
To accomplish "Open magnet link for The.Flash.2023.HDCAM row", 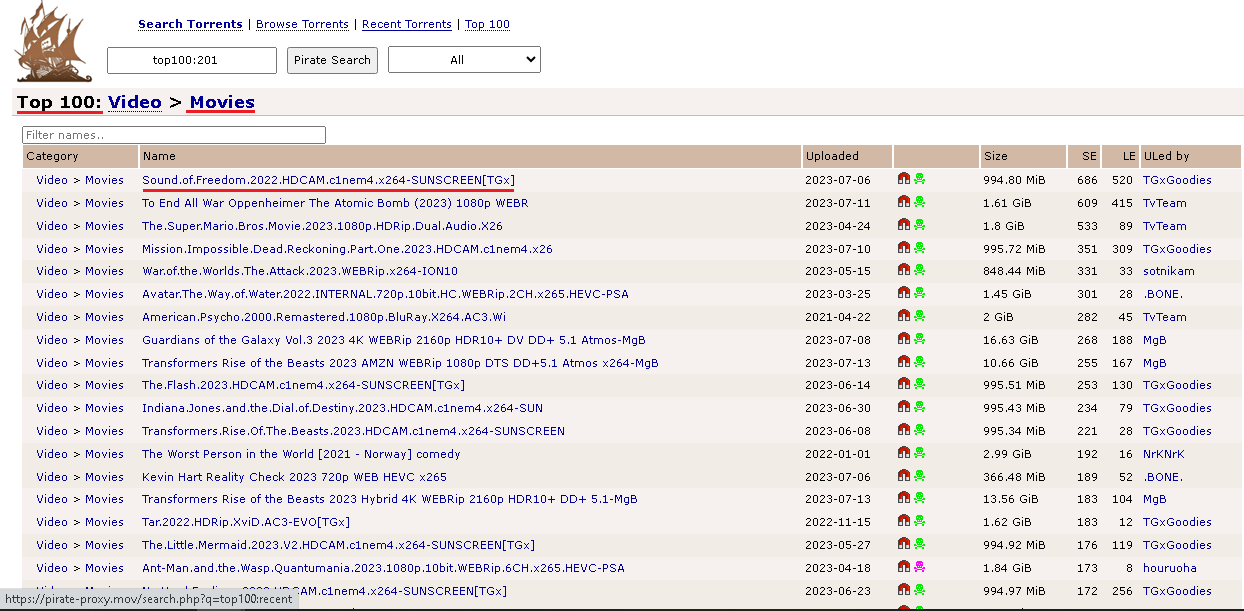I will coord(904,384).
